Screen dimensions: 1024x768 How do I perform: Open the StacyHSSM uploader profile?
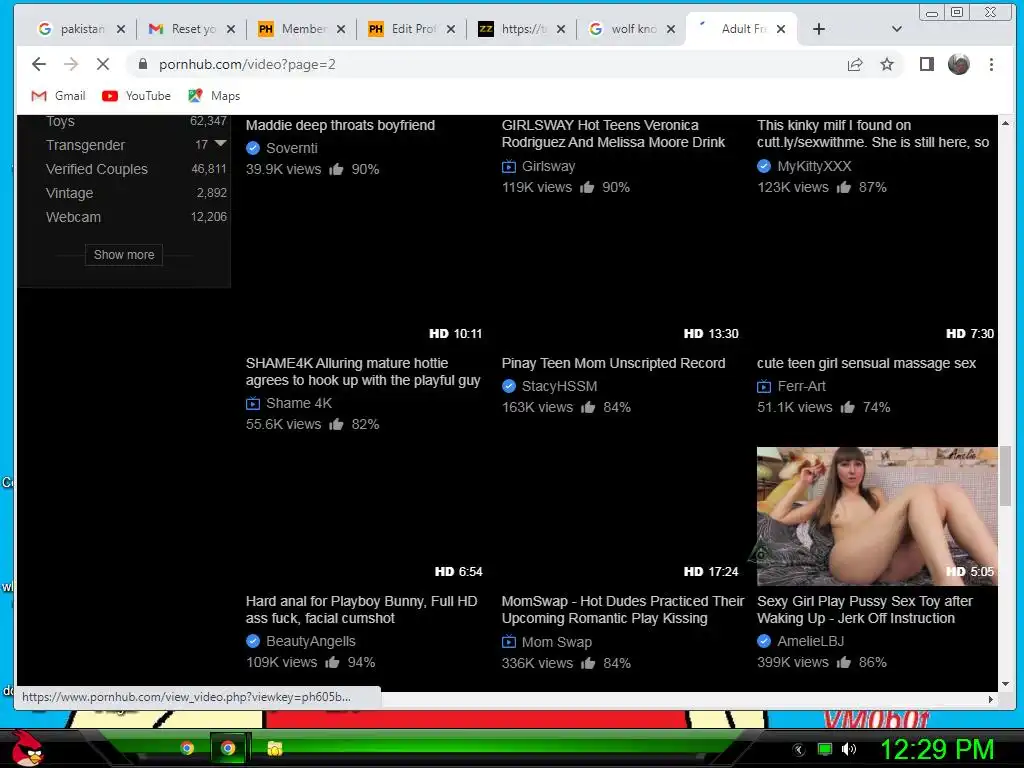[x=559, y=387]
